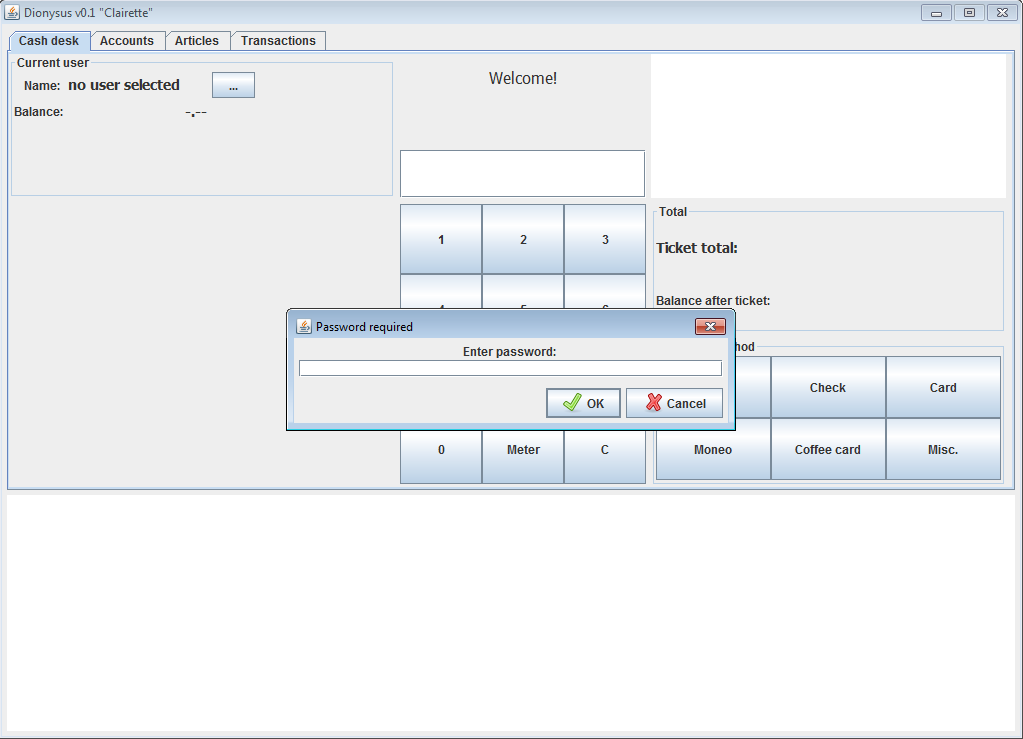Maximize the Dionysus main window
Viewport: 1023px width, 739px height.
pyautogui.click(x=970, y=12)
